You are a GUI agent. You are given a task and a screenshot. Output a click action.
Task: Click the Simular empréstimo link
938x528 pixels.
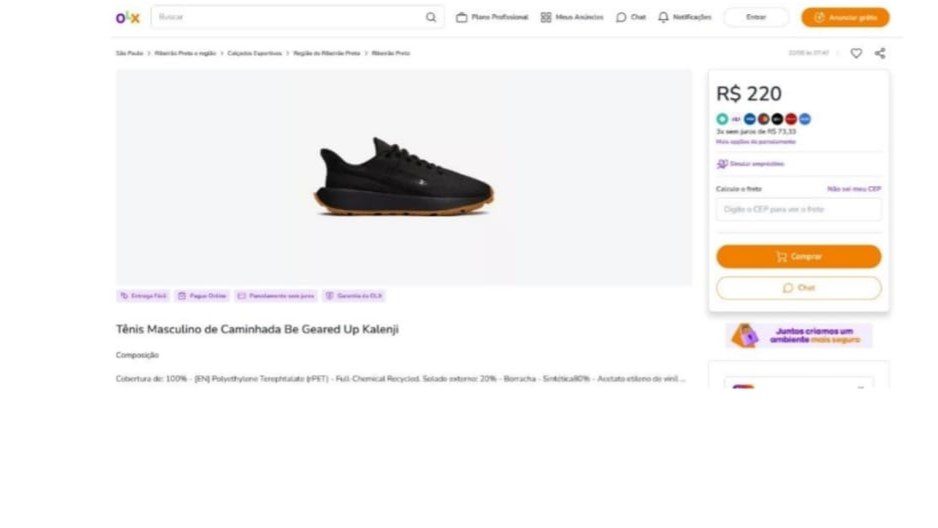(x=751, y=163)
